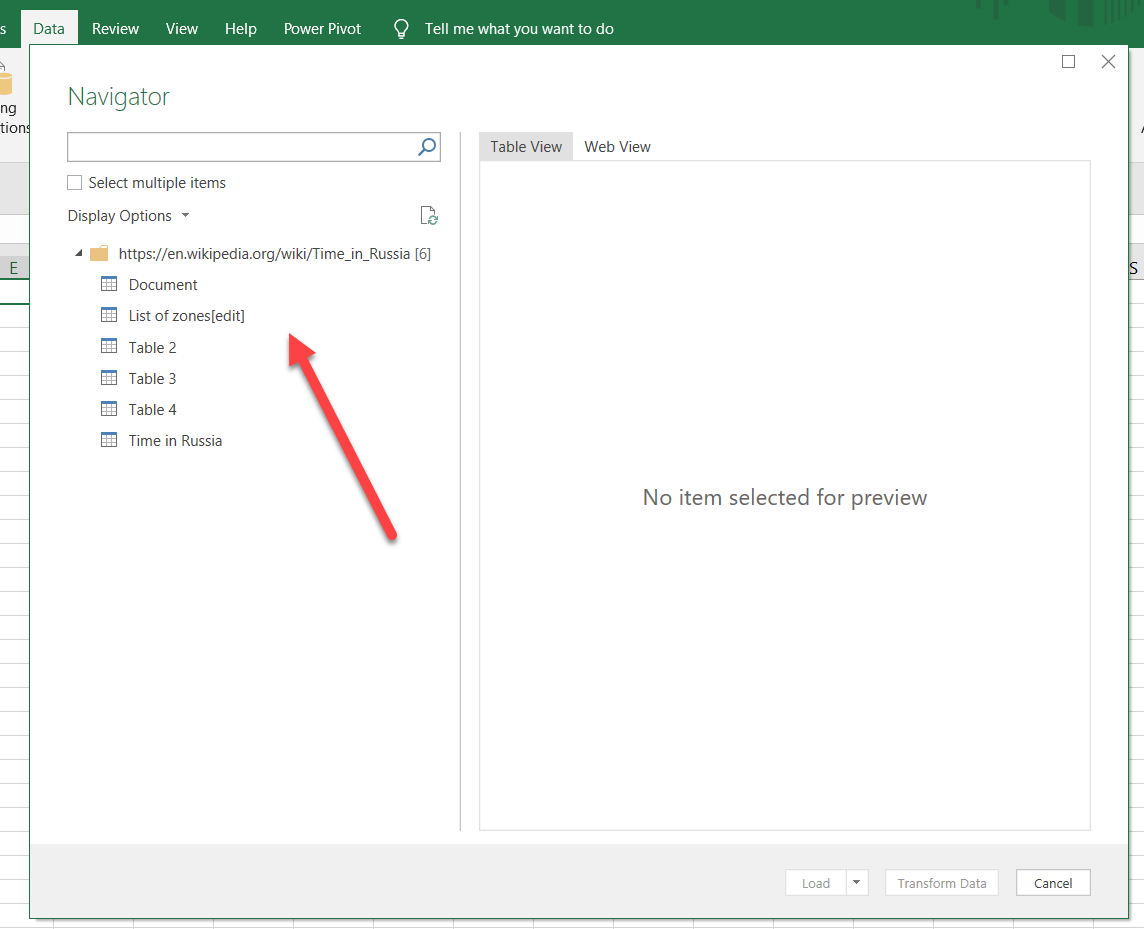
Task: Click the Cancel button
Action: click(x=1052, y=883)
